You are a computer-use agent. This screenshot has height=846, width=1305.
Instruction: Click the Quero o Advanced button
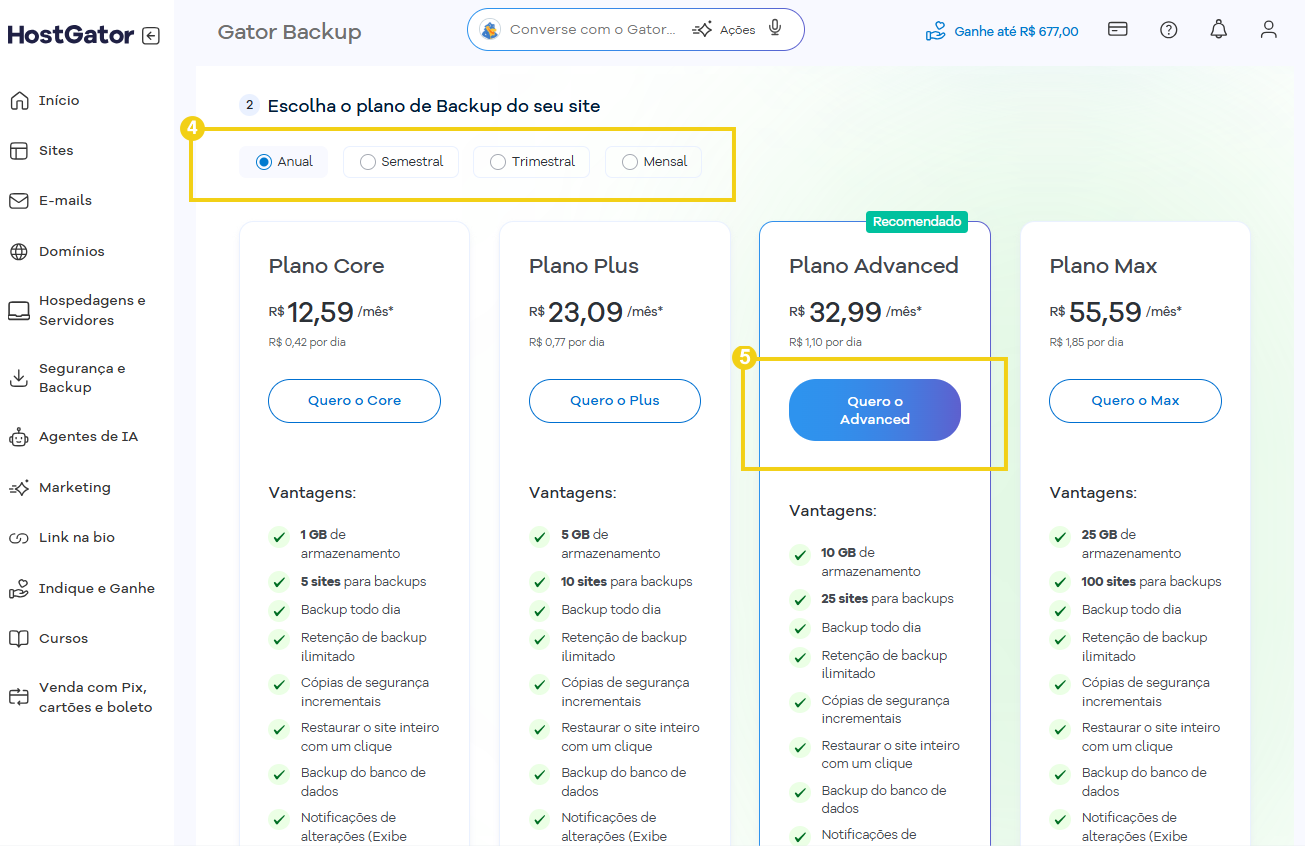pyautogui.click(x=875, y=410)
